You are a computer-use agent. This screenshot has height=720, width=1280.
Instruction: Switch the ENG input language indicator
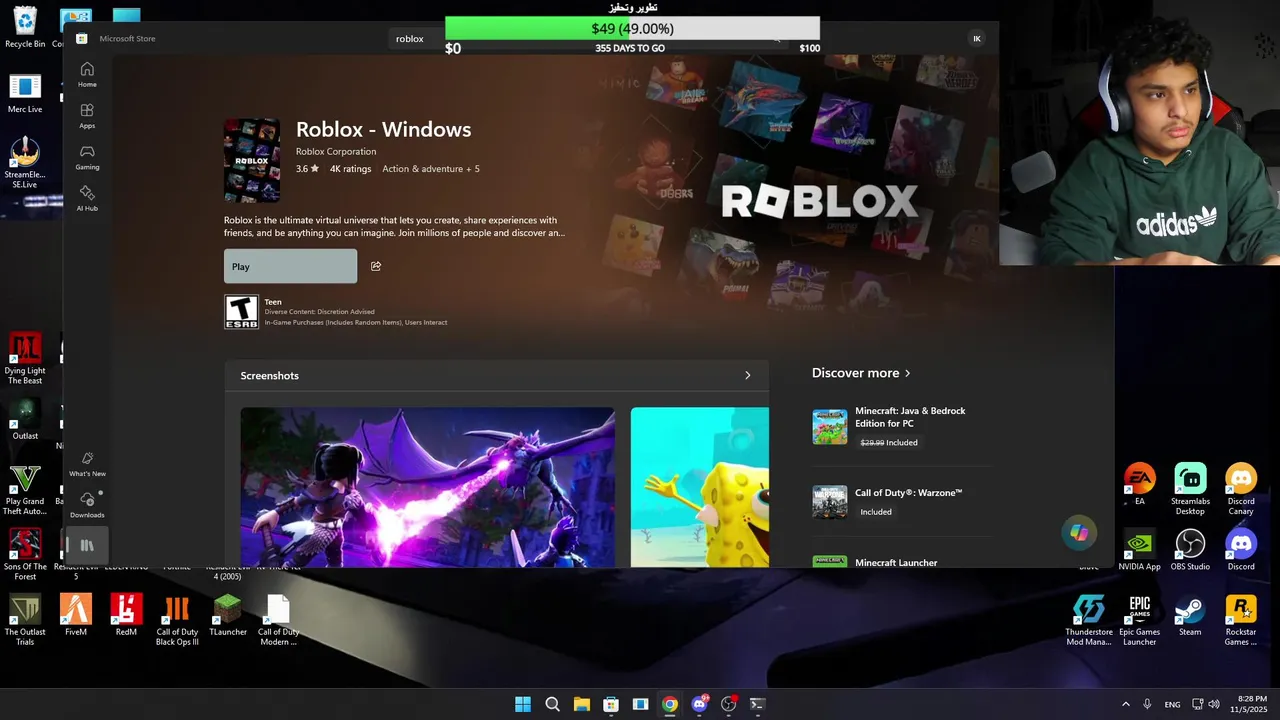pos(1172,704)
